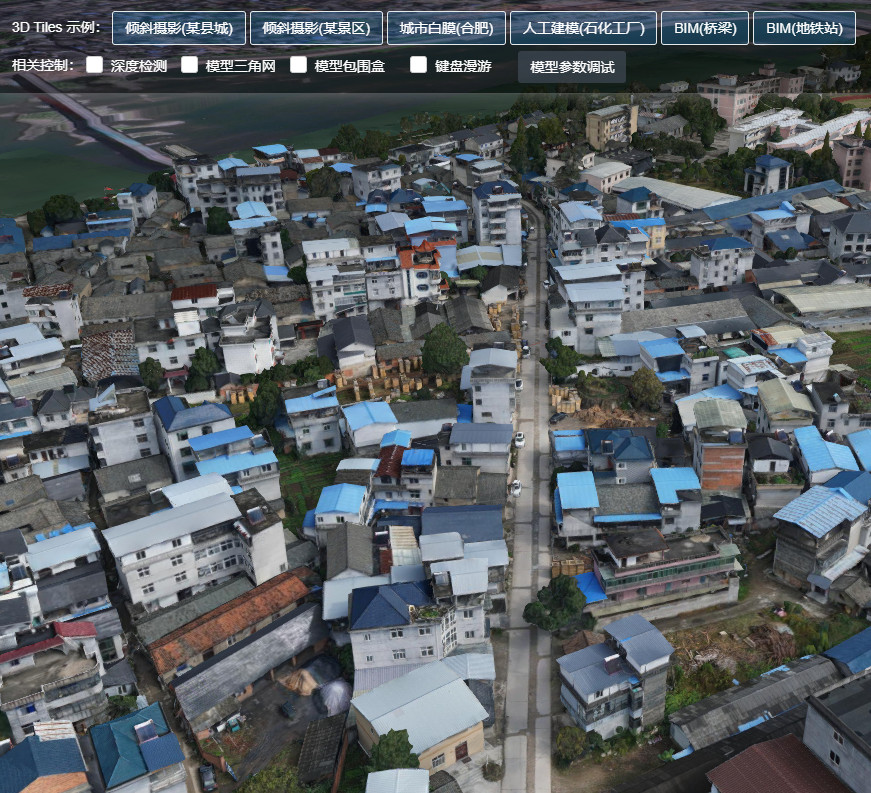This screenshot has height=793, width=871.
Task: Click the orange tiled roof building
Action: 230,620
